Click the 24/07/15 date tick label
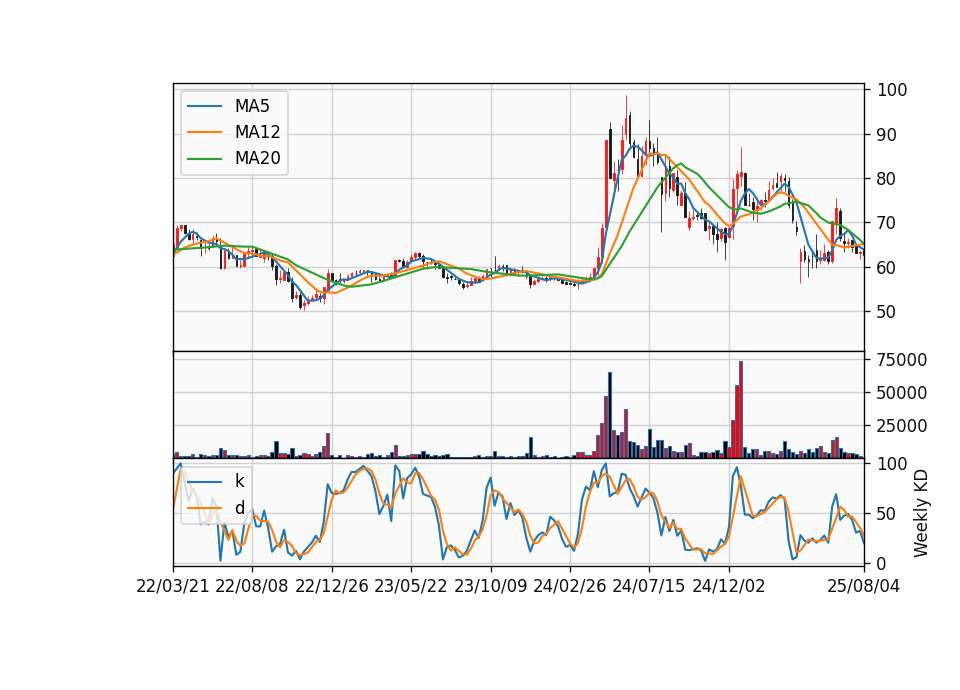The height and width of the screenshot is (690, 960). click(x=649, y=586)
